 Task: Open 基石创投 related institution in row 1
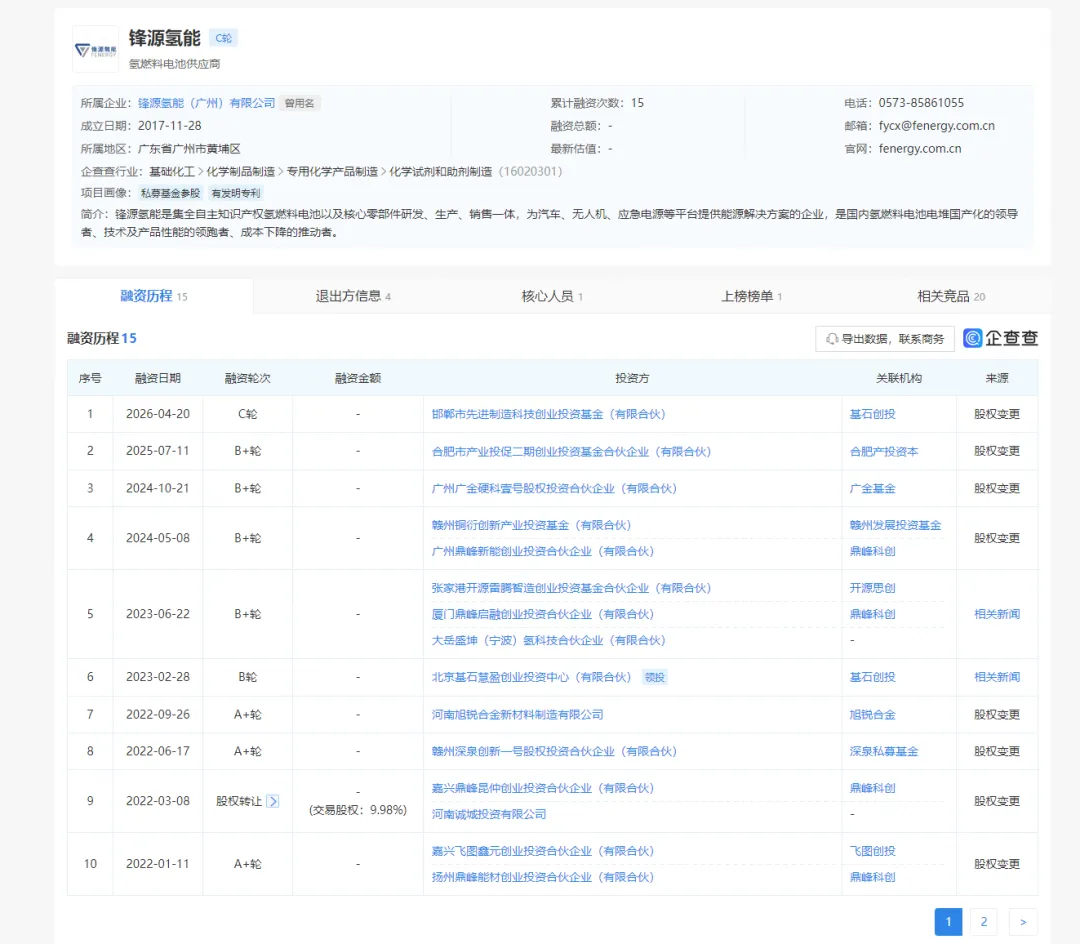[x=872, y=414]
